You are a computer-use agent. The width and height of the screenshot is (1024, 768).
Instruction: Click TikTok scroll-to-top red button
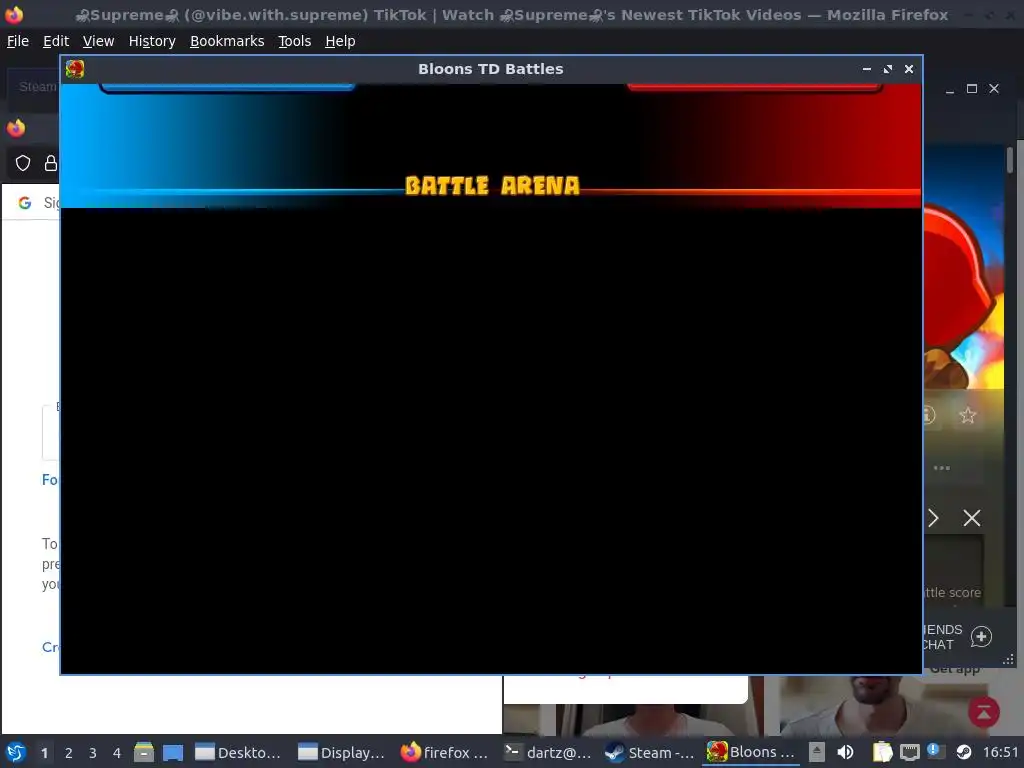click(x=984, y=712)
